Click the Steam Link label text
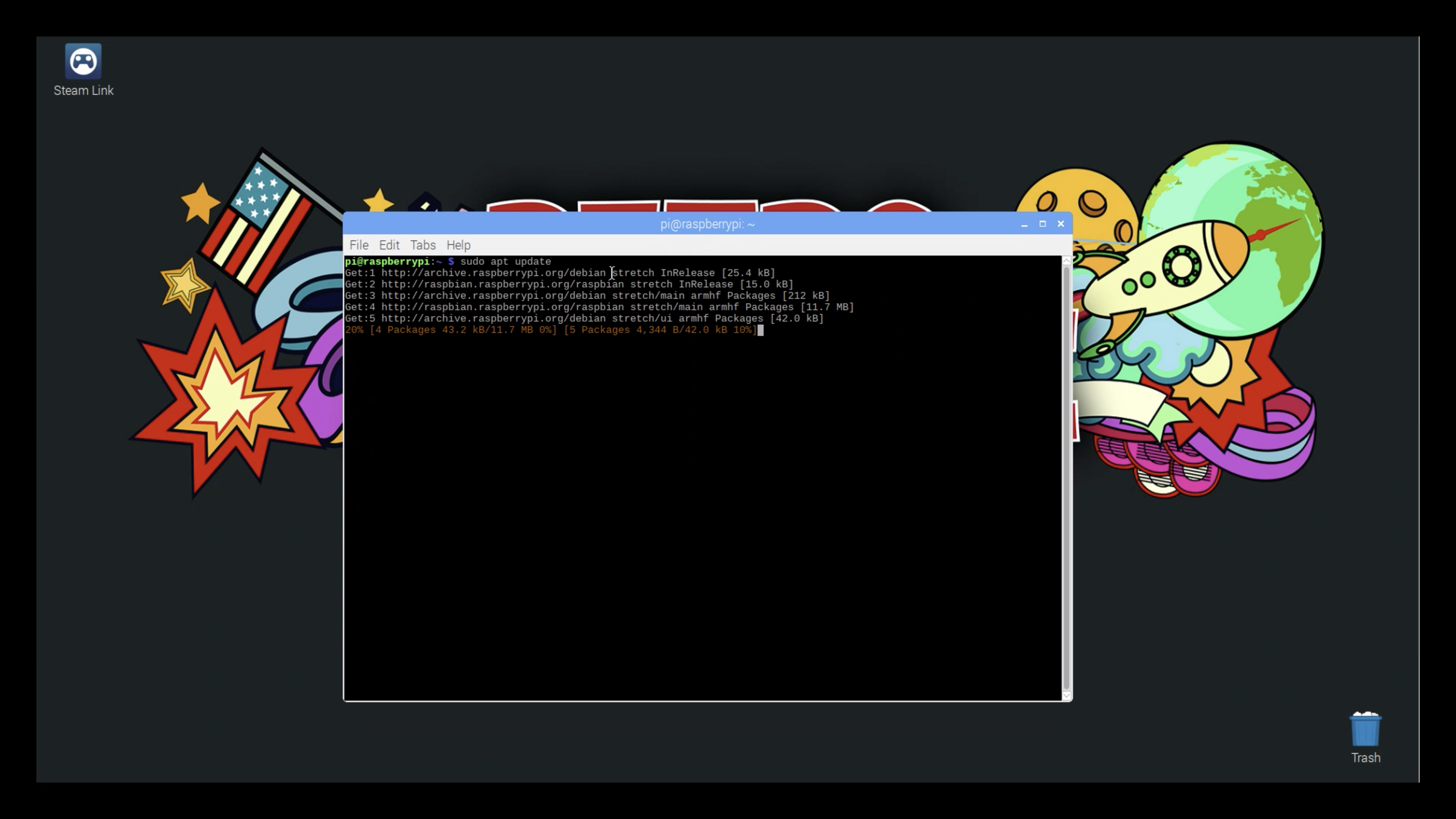 83,90
